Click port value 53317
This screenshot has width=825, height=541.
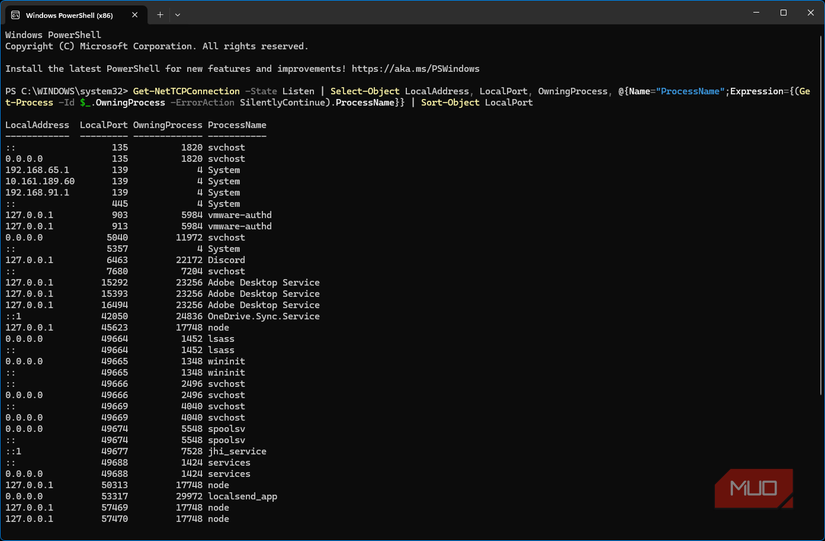[x=115, y=496]
